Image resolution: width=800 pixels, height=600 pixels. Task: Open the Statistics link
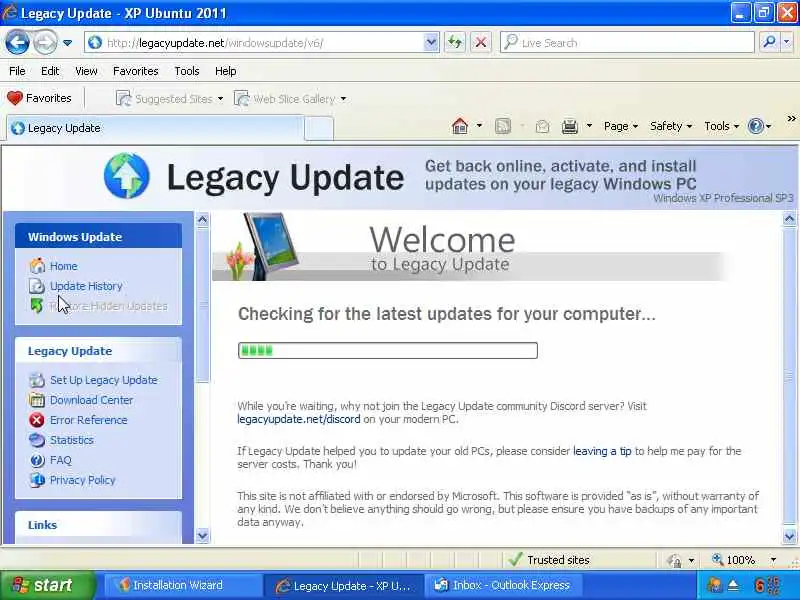[x=71, y=440]
